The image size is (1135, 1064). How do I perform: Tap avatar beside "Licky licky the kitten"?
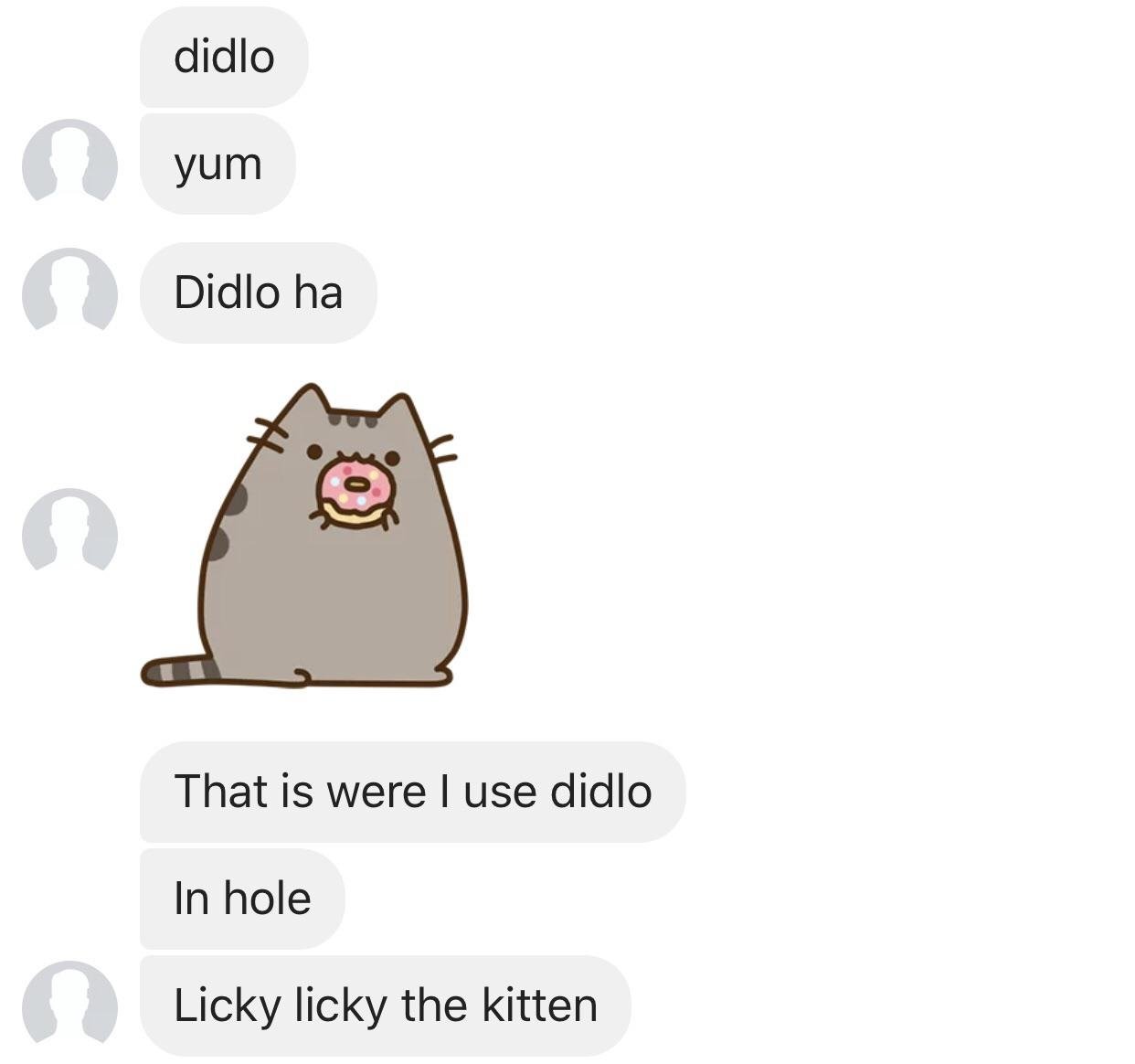(x=69, y=1003)
